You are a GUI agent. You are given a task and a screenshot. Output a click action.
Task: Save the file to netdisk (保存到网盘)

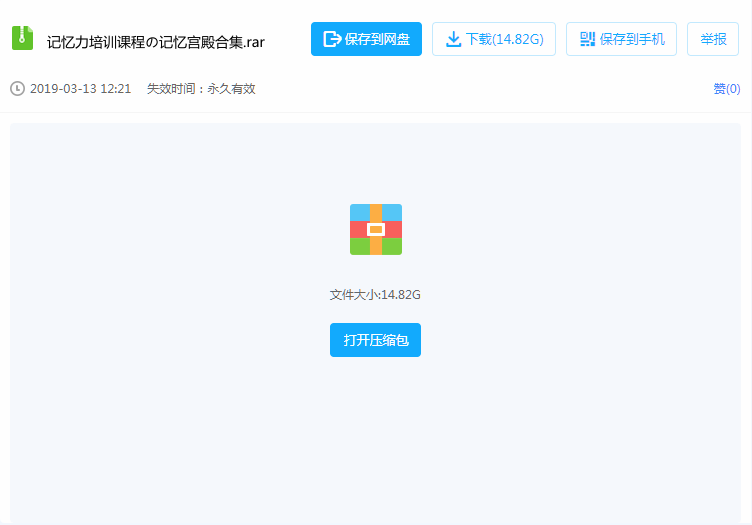[366, 39]
